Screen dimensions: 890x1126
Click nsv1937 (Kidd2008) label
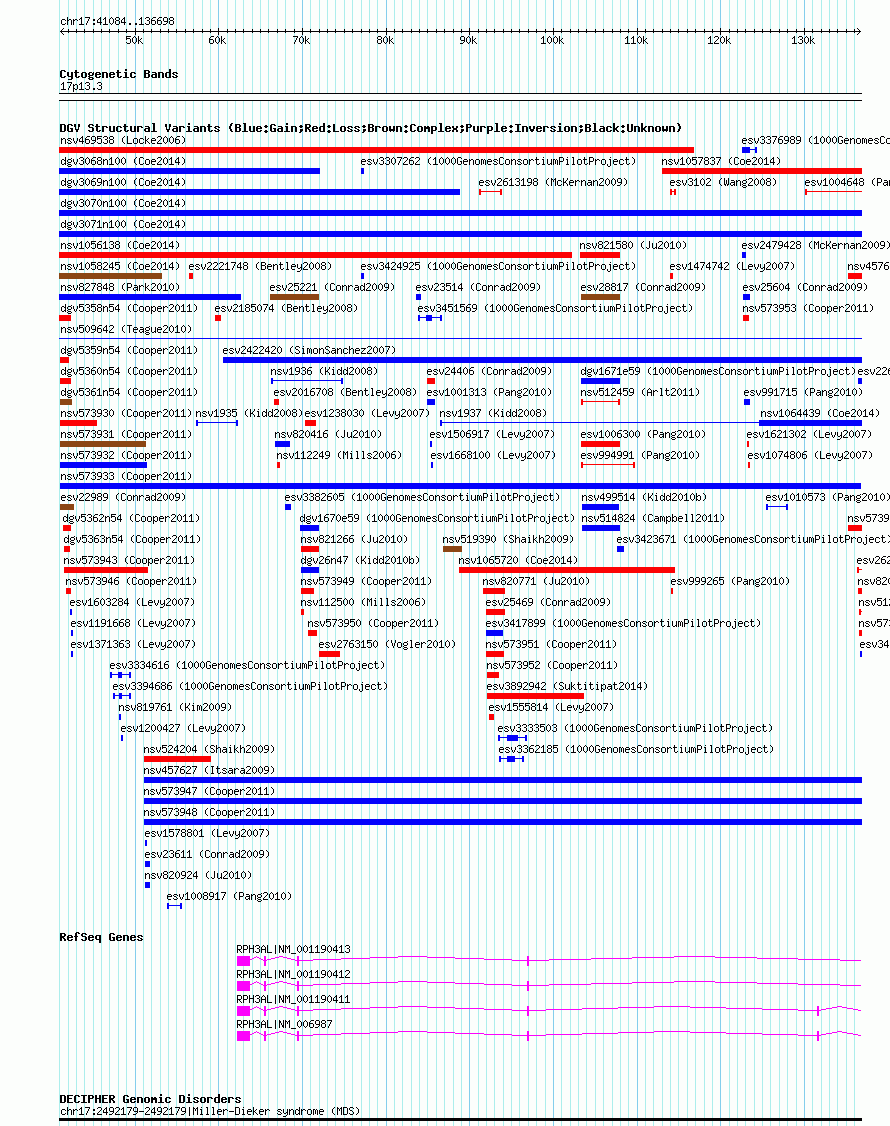point(493,413)
